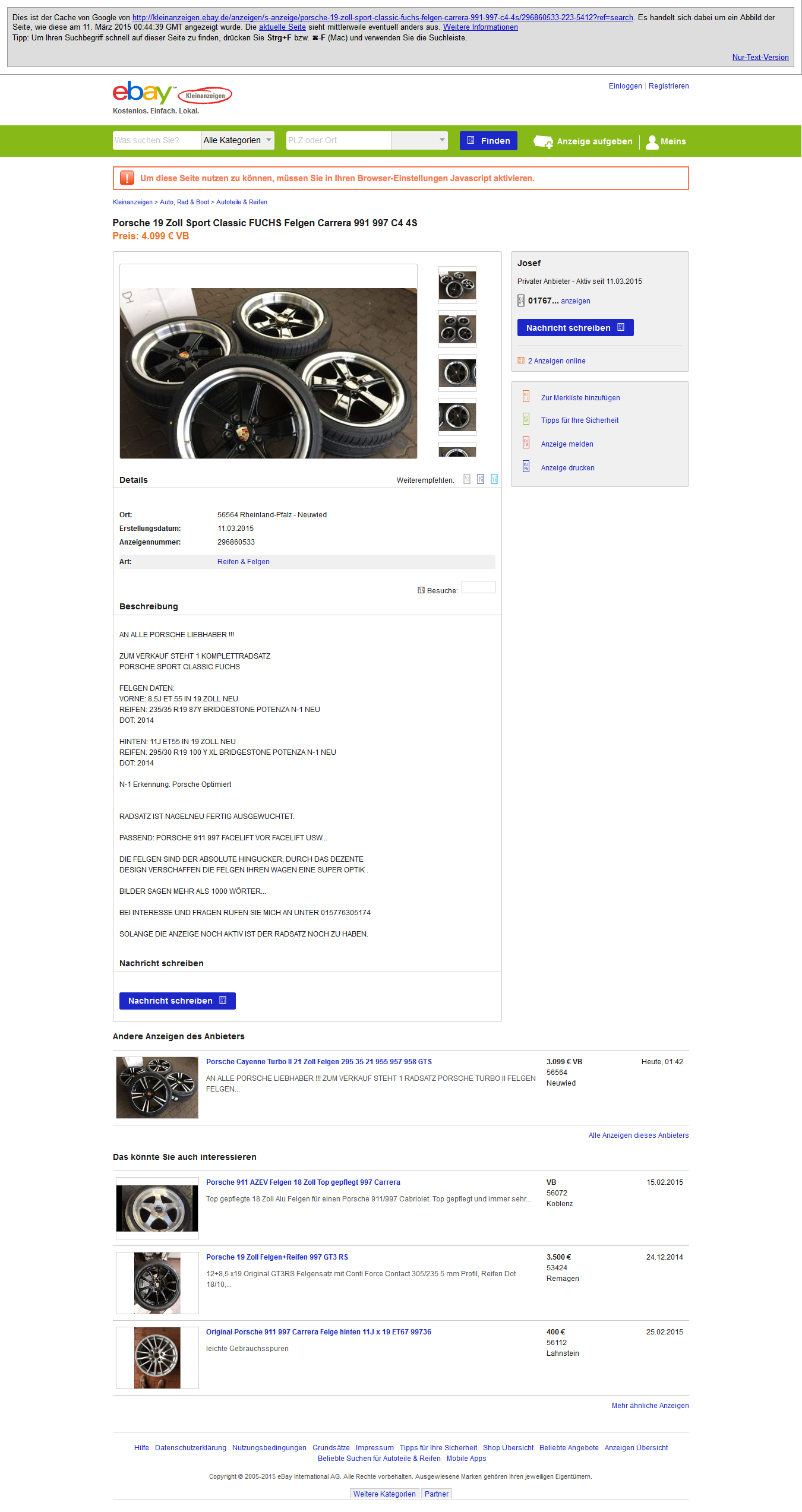Select the second wheel thumbnail image

point(457,329)
